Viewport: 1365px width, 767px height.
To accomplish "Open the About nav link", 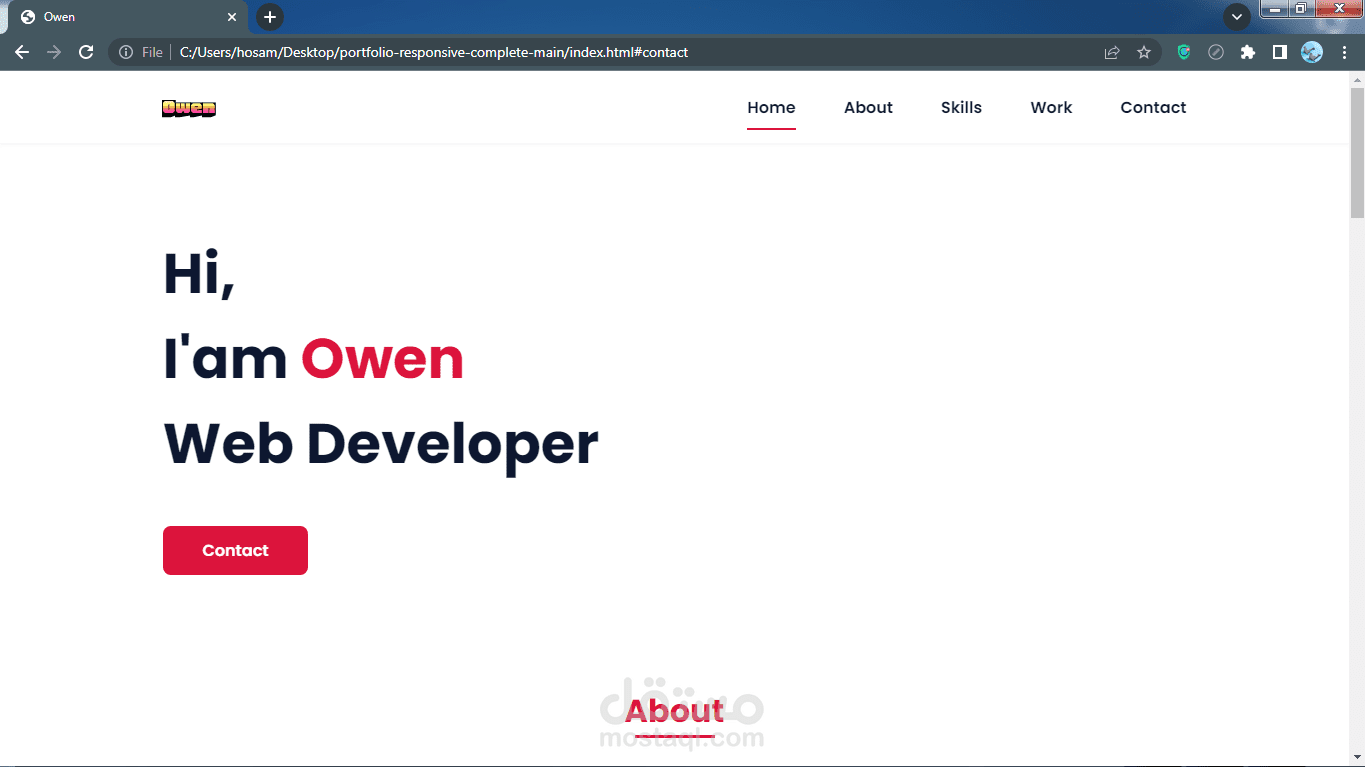I will pyautogui.click(x=868, y=108).
